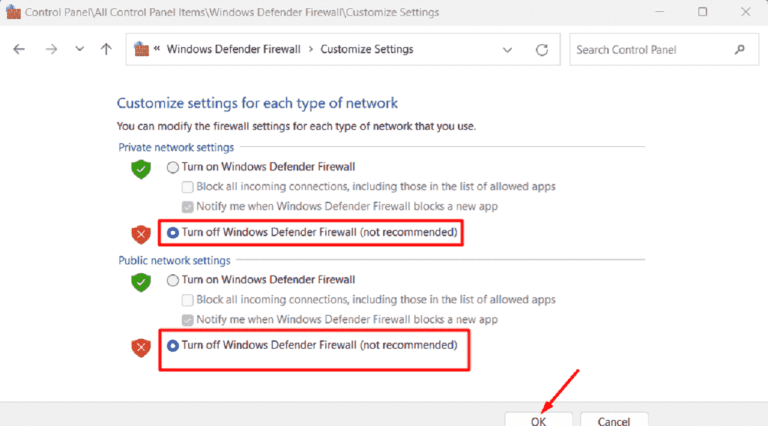768x426 pixels.
Task: Toggle Notify me checkbox under Public network
Action: pyautogui.click(x=187, y=320)
